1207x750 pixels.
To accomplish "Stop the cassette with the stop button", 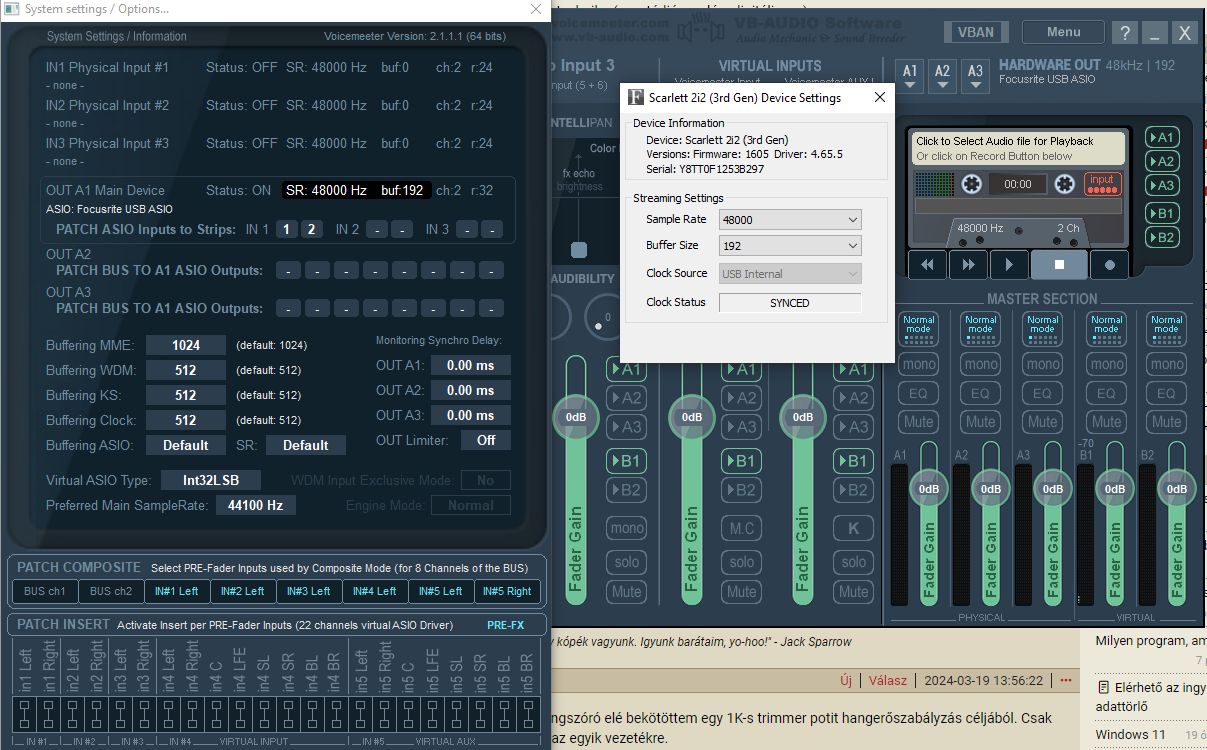I will pyautogui.click(x=1059, y=264).
